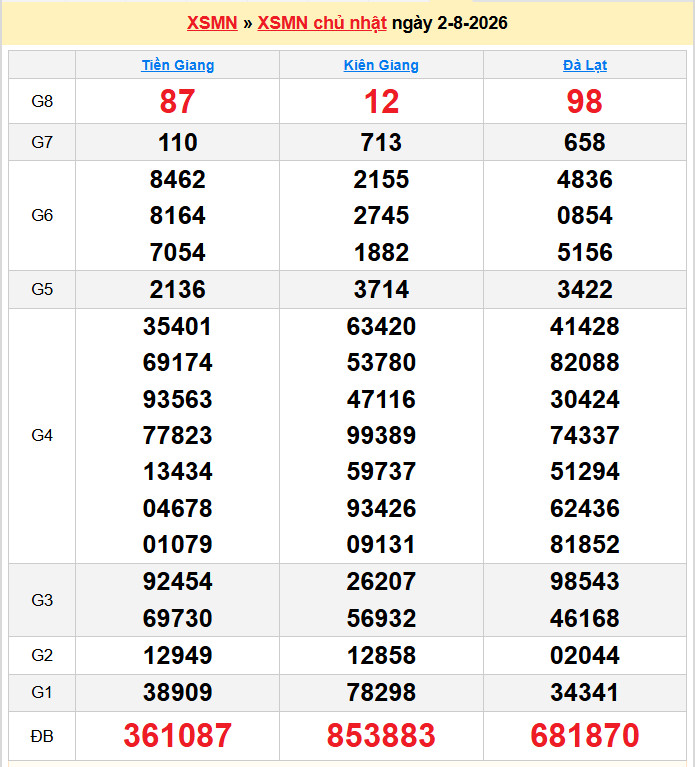The height and width of the screenshot is (767, 695).
Task: Select G4 number 01079
Action: click(x=178, y=544)
